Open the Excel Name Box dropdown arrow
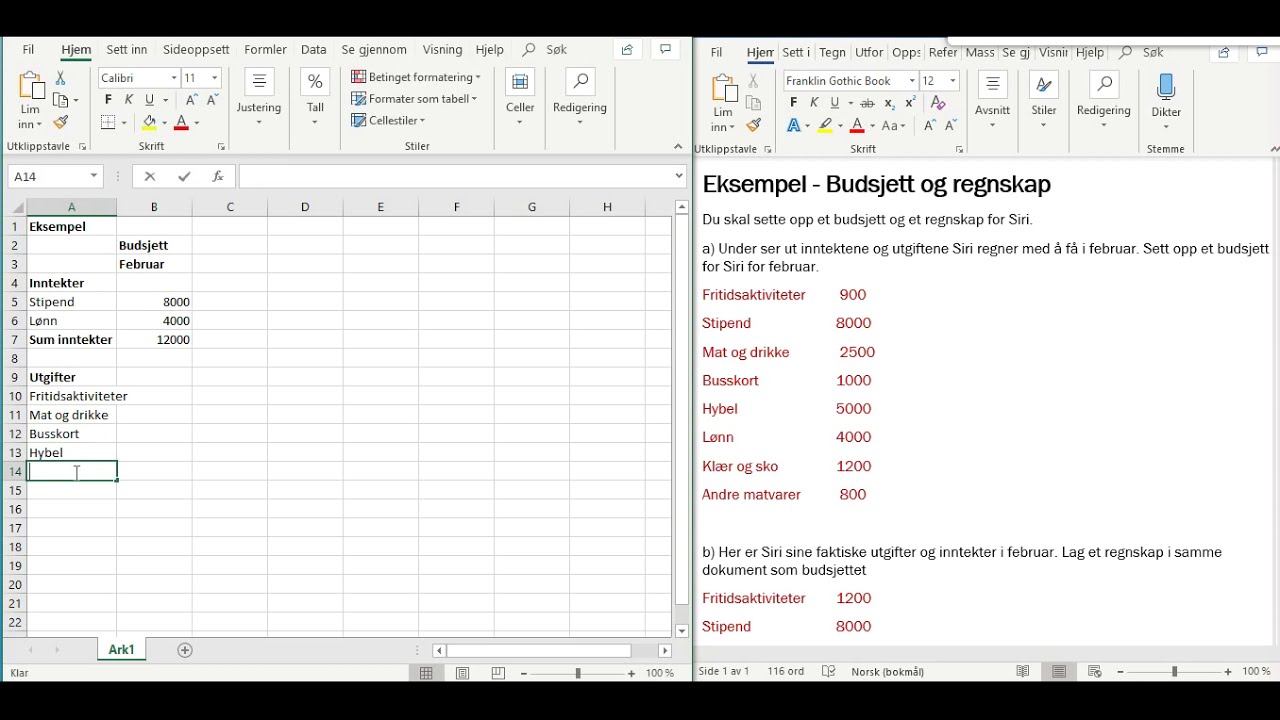 pyautogui.click(x=94, y=176)
